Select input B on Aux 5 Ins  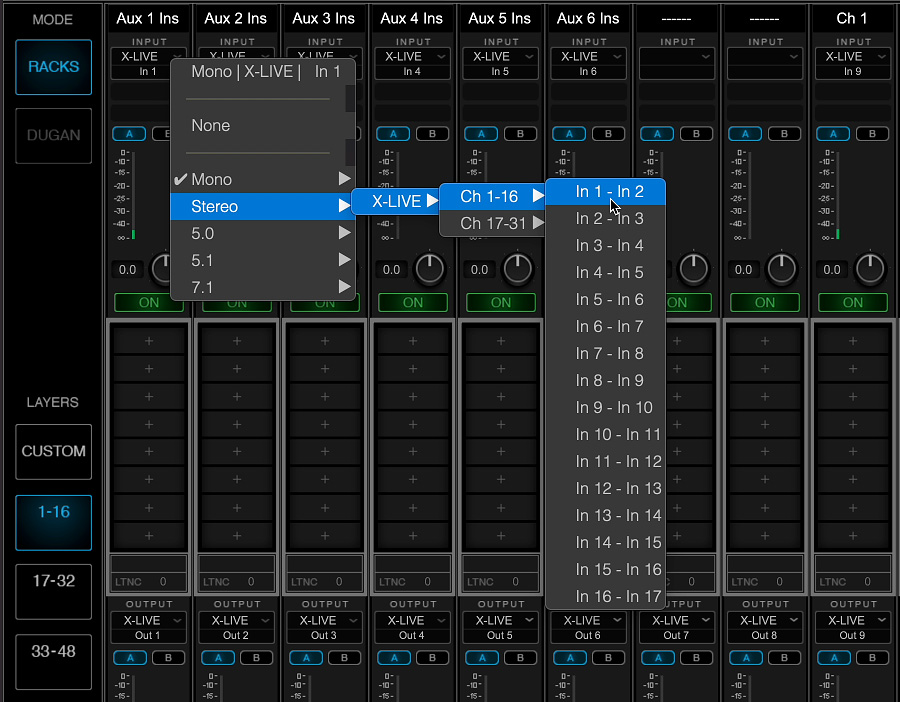tap(520, 134)
